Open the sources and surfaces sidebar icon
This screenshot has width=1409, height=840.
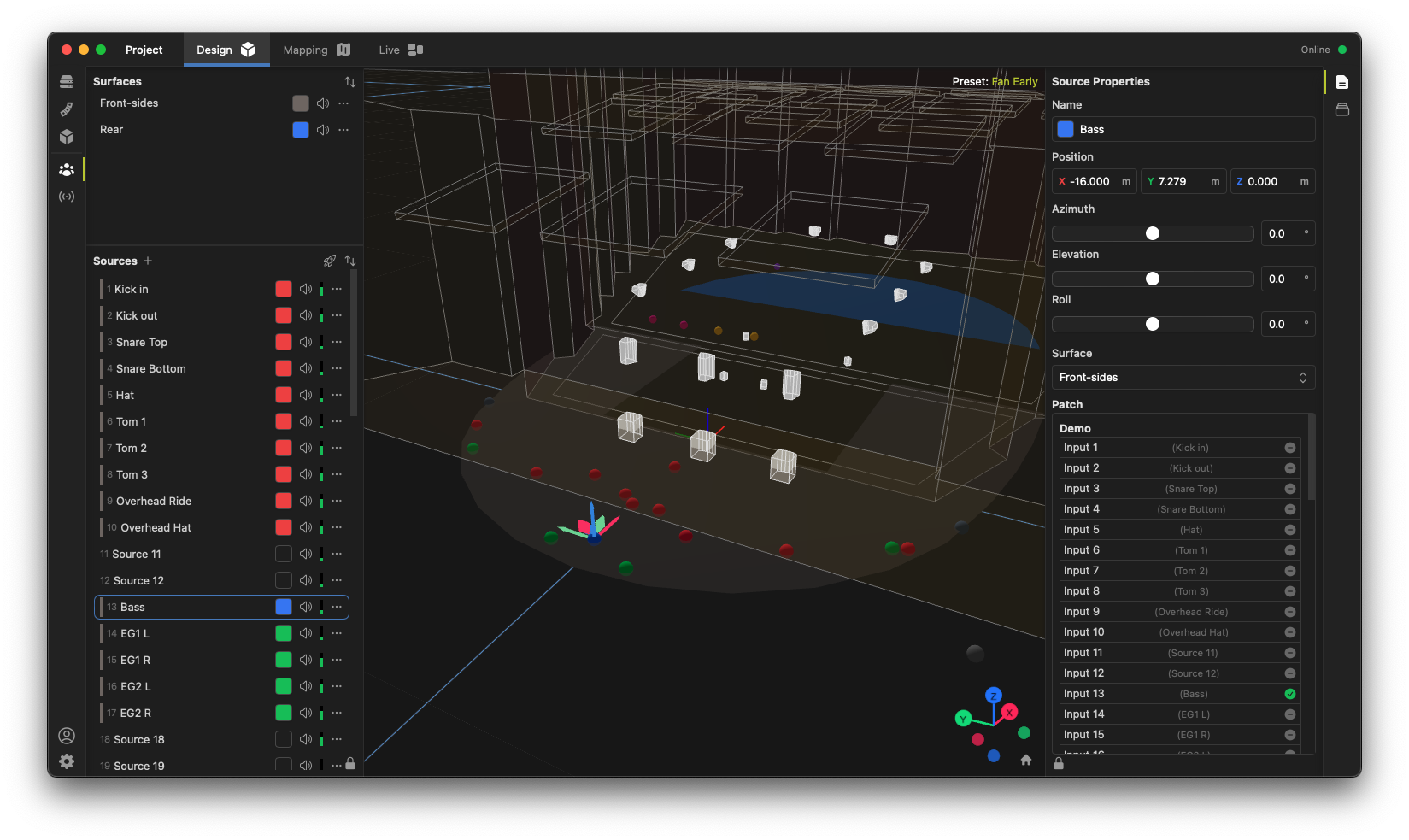[x=67, y=169]
